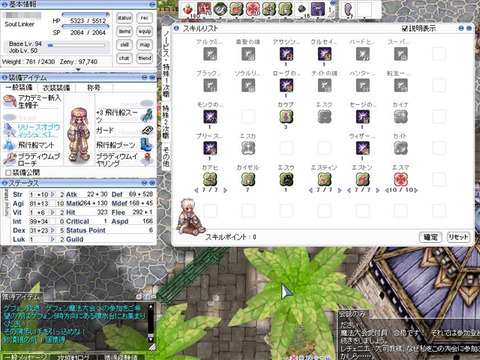
Task: Select the greyed アルケミ soul skill icon
Action: pos(210,54)
